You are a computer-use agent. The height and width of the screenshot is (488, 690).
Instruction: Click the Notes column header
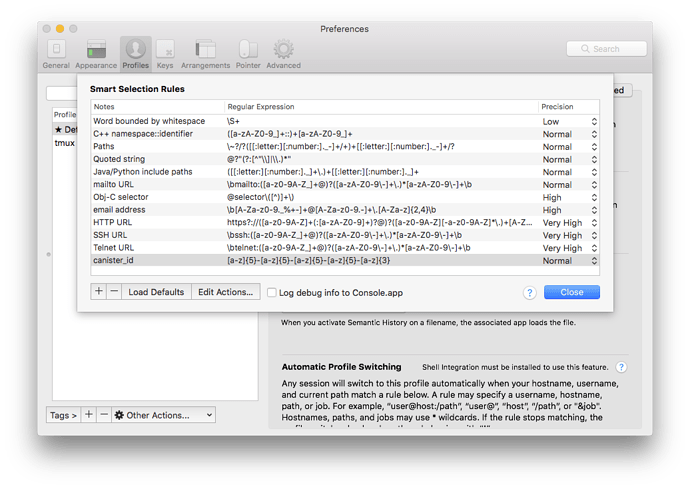coord(104,107)
